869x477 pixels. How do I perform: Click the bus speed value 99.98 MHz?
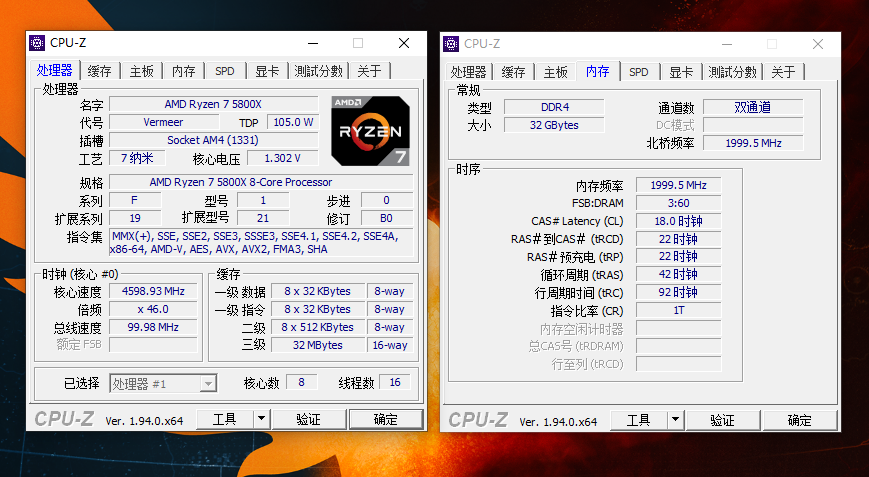tap(154, 327)
